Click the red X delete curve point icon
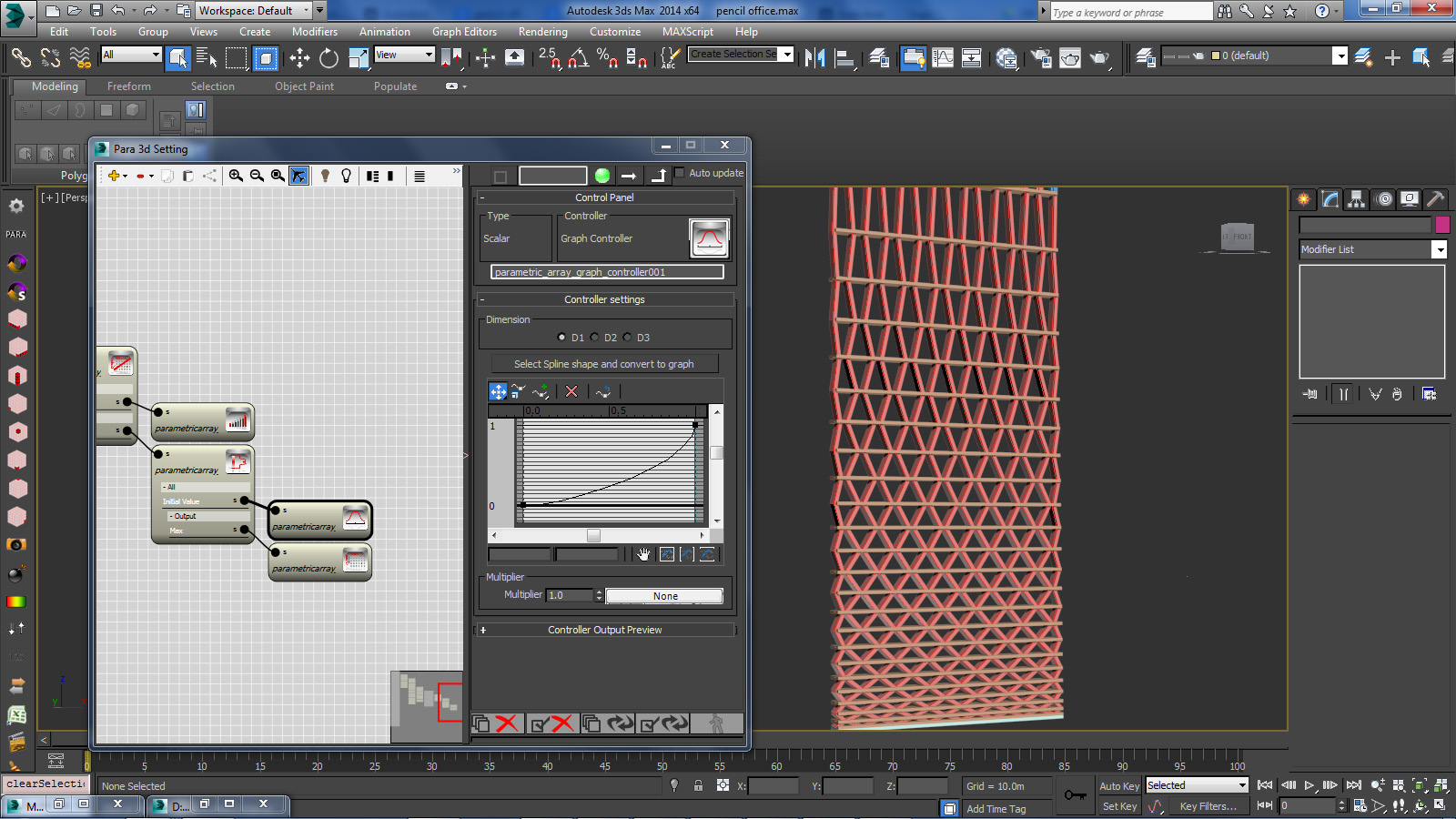 click(571, 391)
